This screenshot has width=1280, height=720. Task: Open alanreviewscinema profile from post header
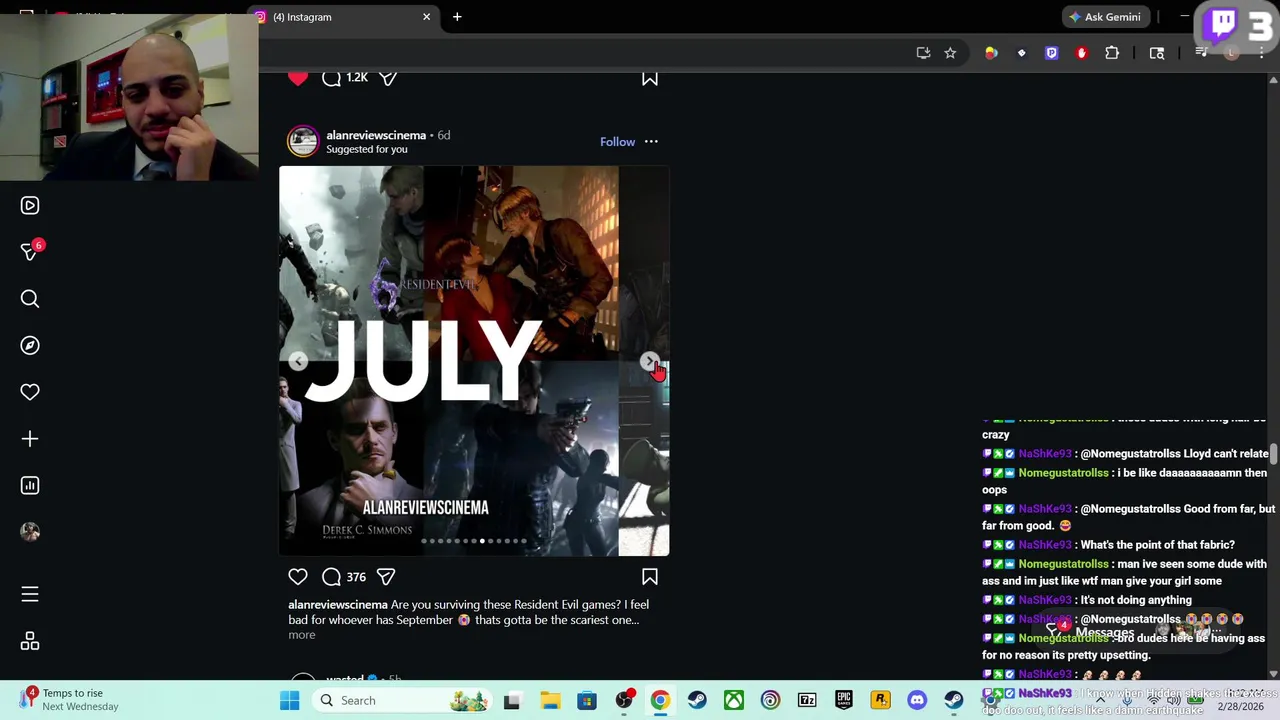tap(376, 135)
